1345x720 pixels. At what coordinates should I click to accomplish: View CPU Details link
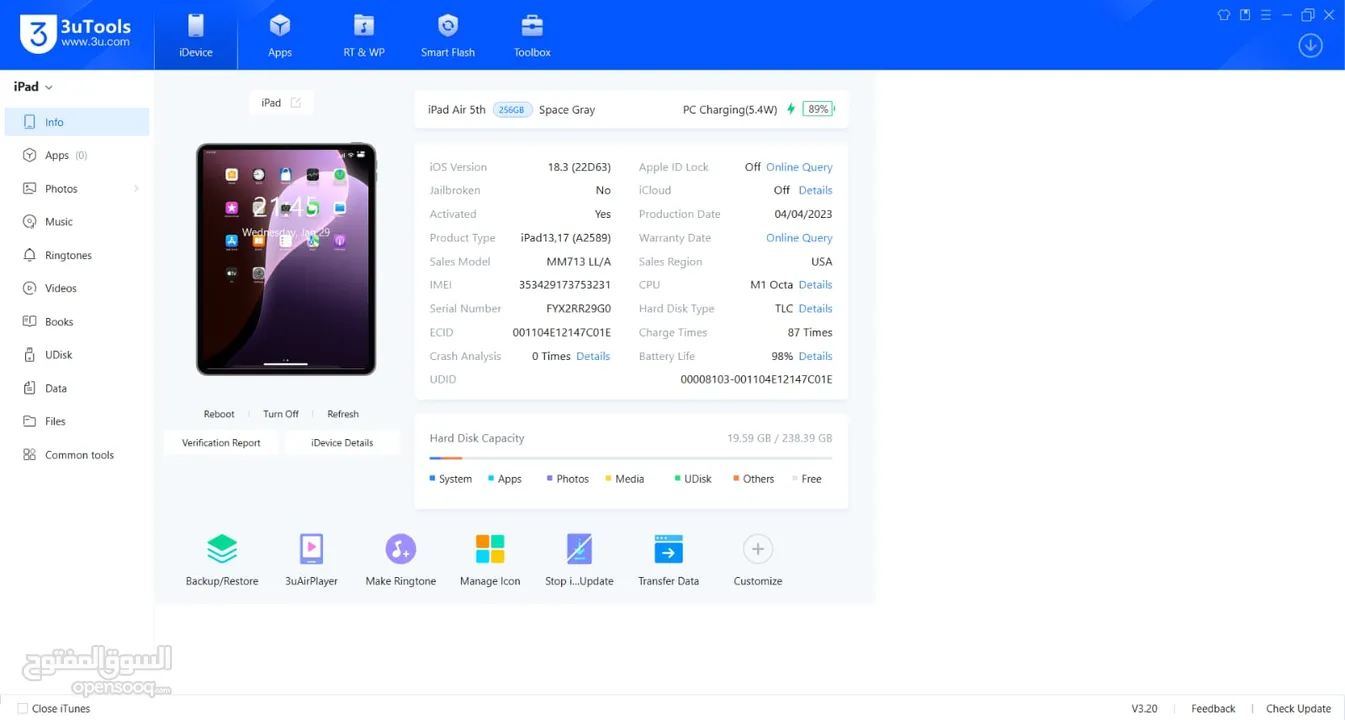(815, 285)
